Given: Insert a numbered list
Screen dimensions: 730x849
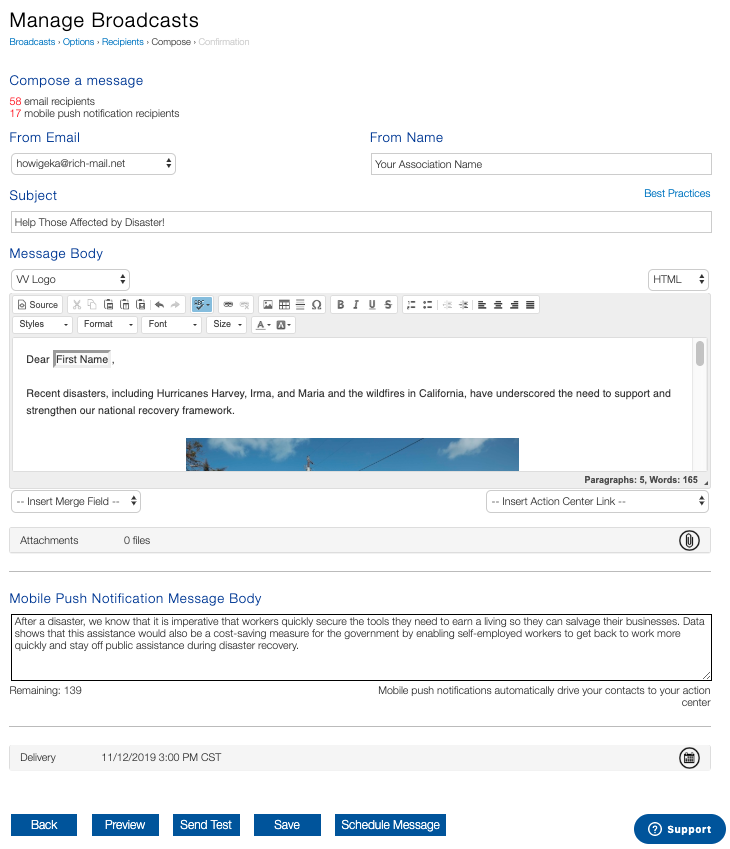Looking at the screenshot, I should 411,305.
